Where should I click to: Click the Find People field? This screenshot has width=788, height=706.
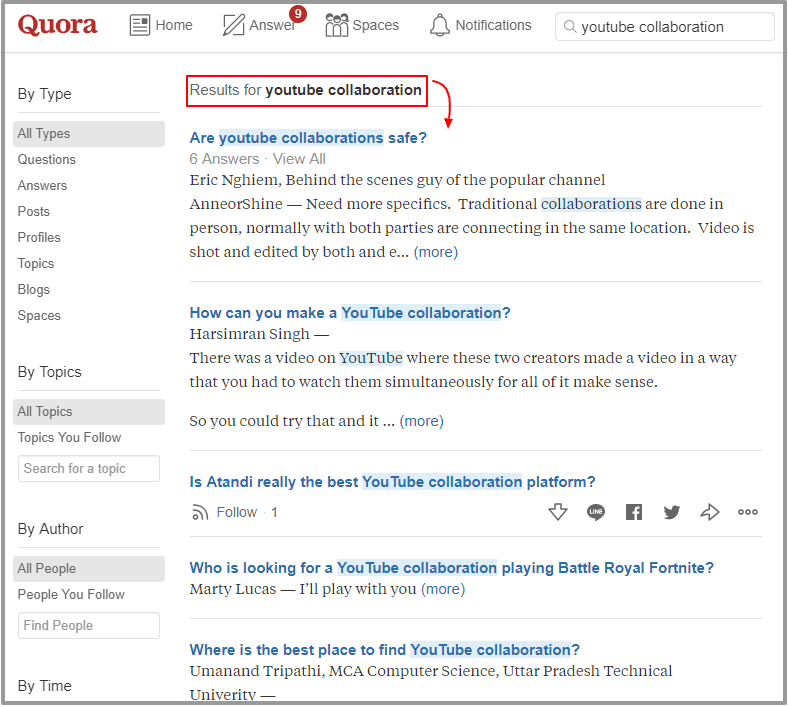click(89, 625)
